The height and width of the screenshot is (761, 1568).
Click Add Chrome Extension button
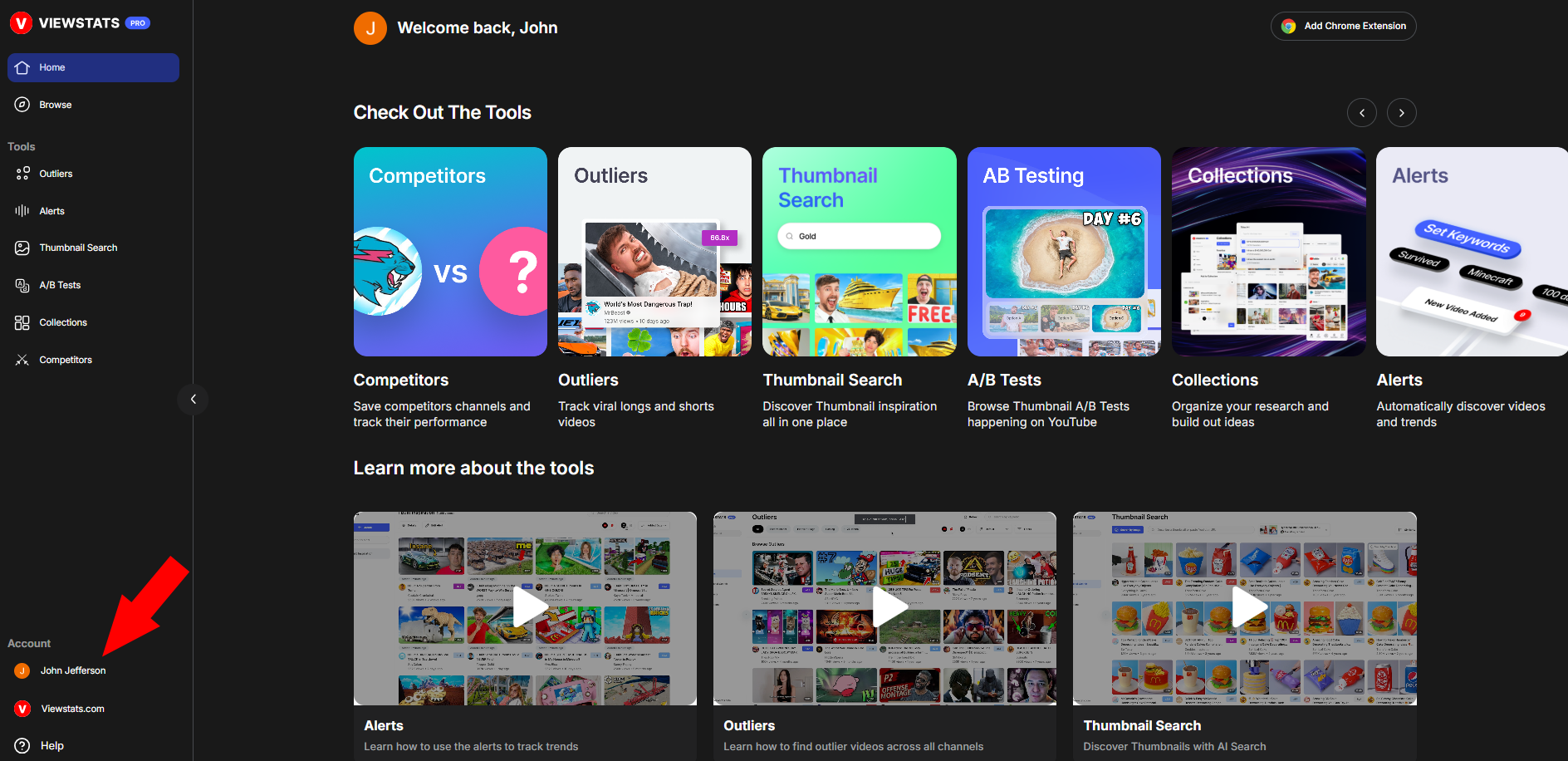click(x=1343, y=27)
